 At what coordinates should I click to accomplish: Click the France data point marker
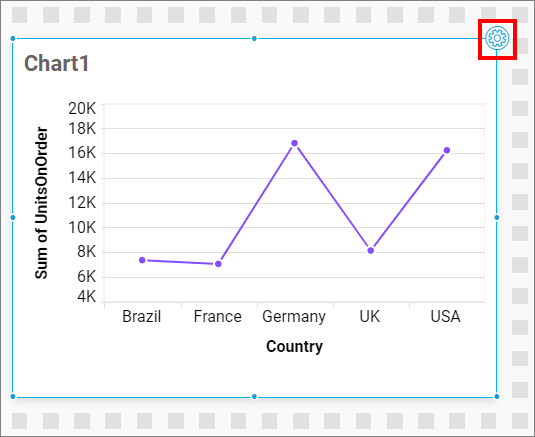(x=218, y=264)
